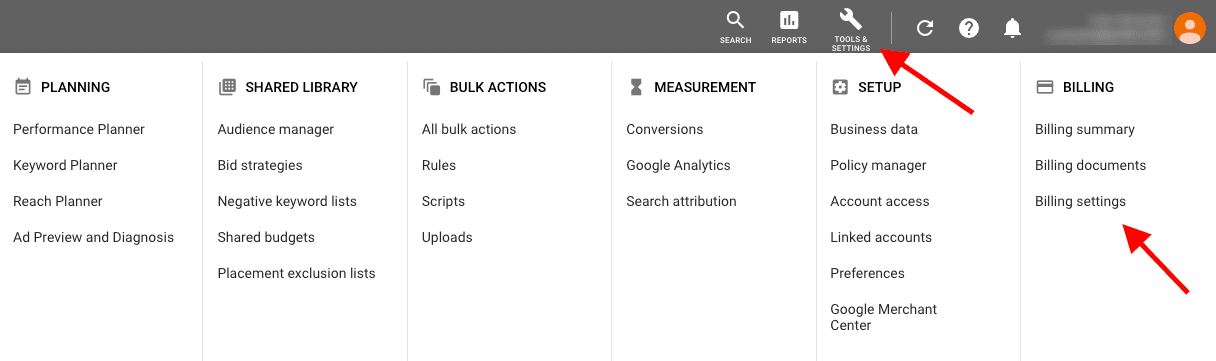1216x361 pixels.
Task: Open the help question mark icon
Action: pyautogui.click(x=969, y=28)
